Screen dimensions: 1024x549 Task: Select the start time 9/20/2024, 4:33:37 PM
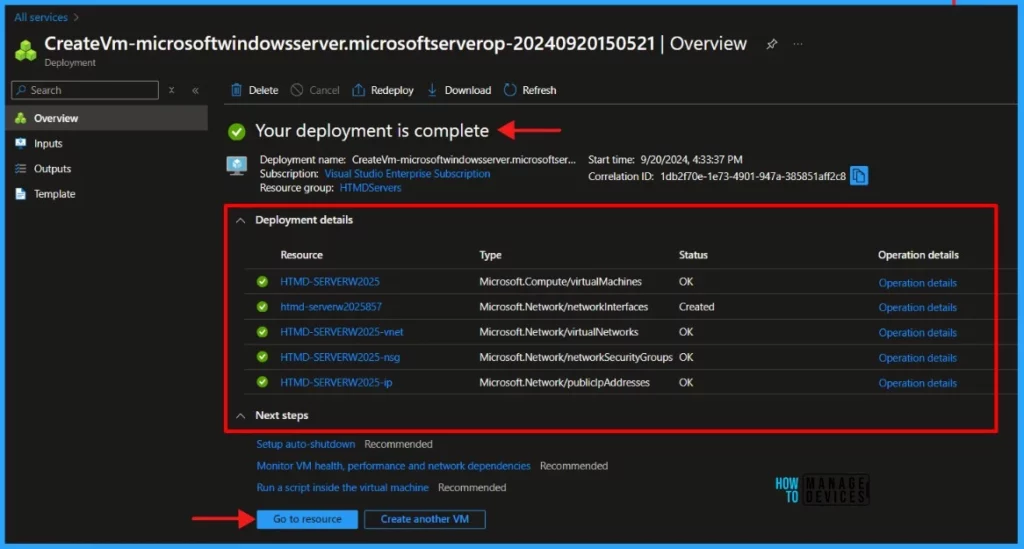click(691, 159)
